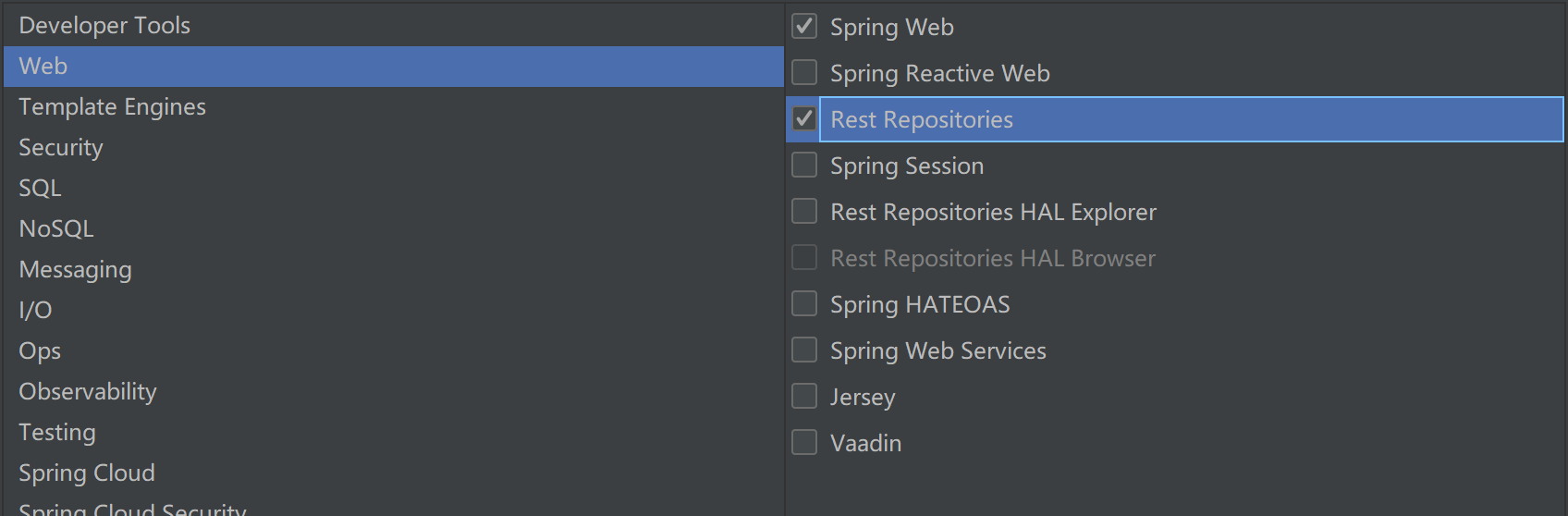Check the Vaadin checkbox

click(804, 443)
